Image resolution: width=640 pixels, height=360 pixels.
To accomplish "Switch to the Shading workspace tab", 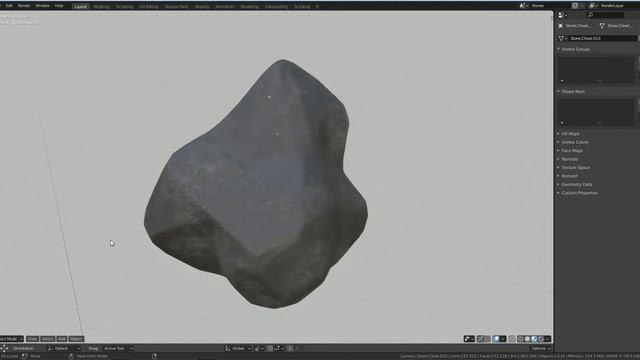I will click(202, 7).
